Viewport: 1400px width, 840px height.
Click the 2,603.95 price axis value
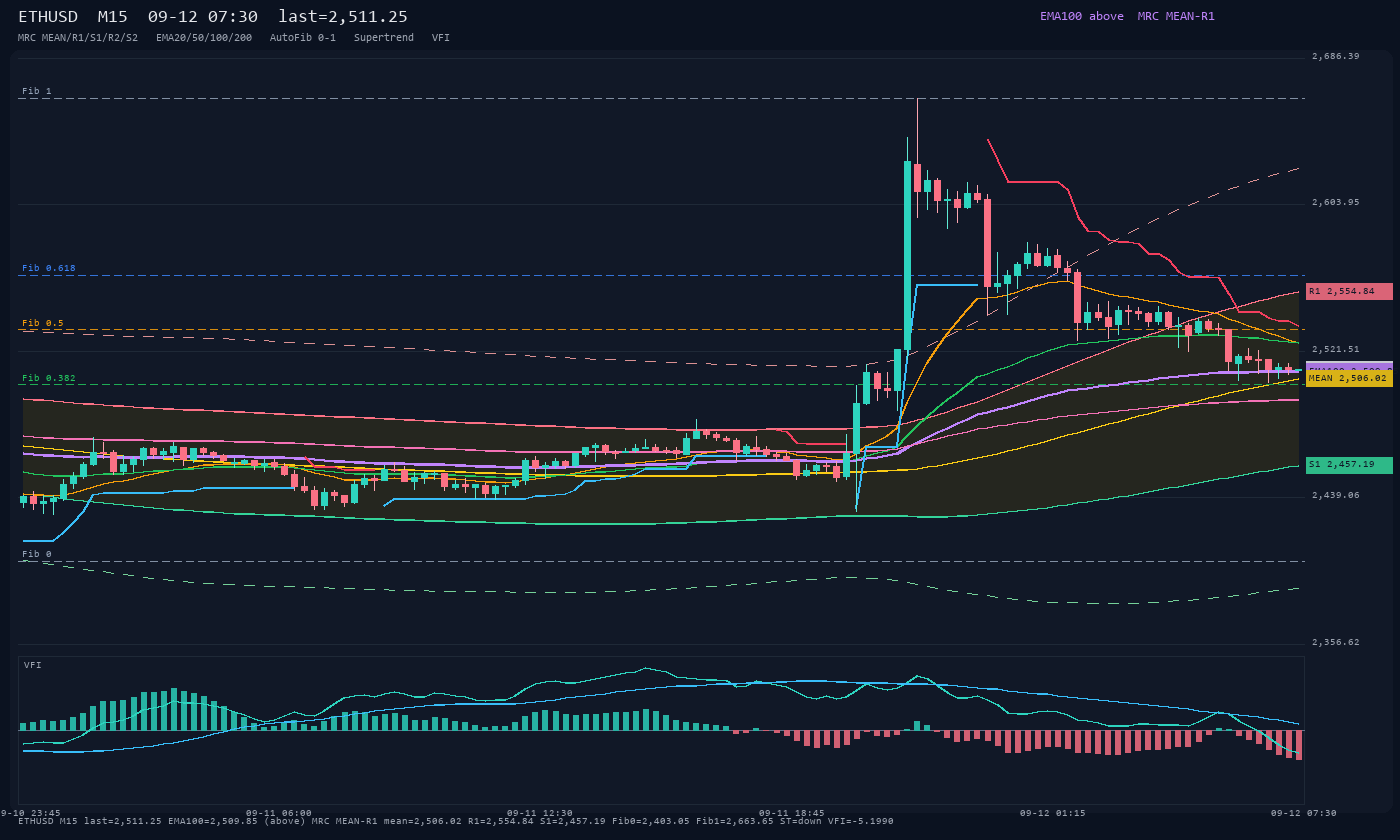[x=1336, y=202]
